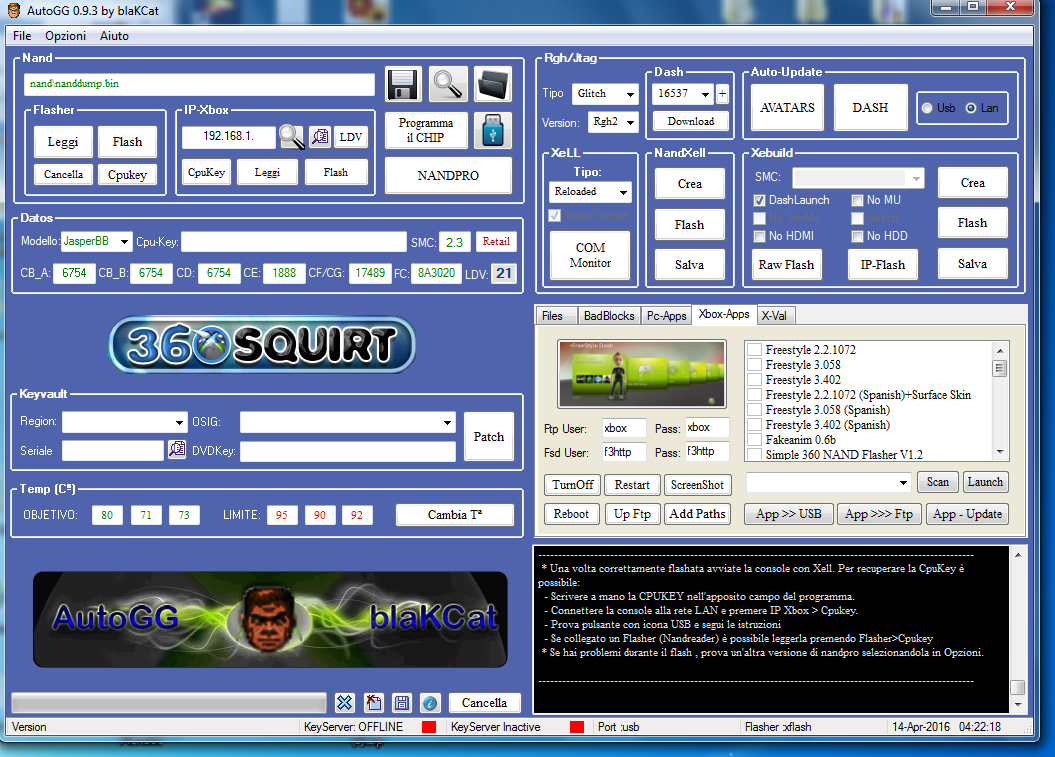Click the FreeStyle Dash preview thumbnail
1055x757 pixels.
[x=642, y=374]
